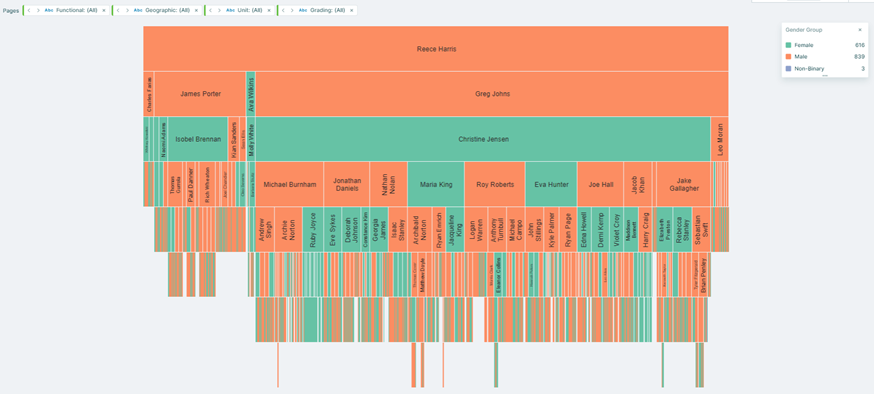Step forward in Unit page filter
Viewport: 874px width, 394px height.
(x=219, y=10)
